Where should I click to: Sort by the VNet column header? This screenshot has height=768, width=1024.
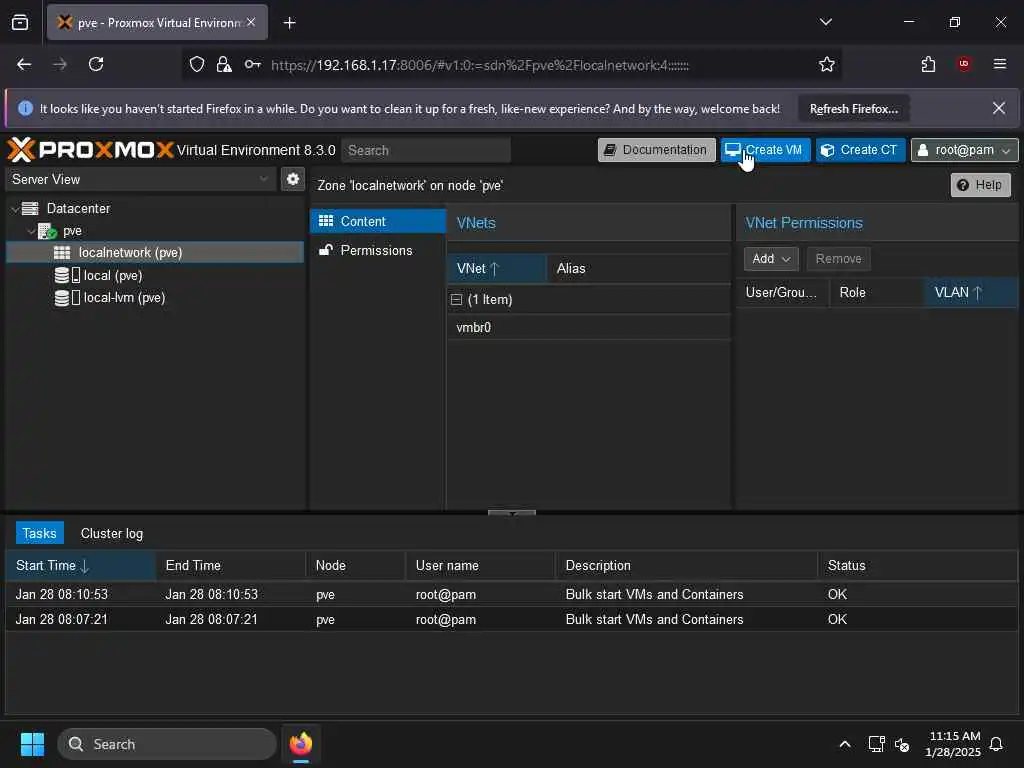[496, 268]
